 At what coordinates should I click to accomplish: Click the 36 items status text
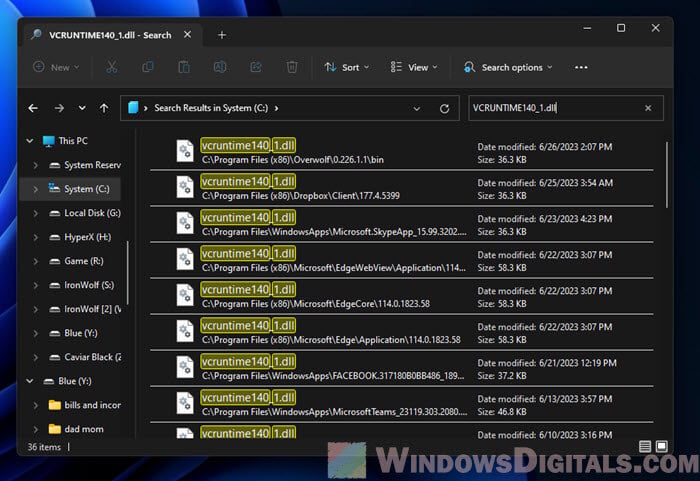pyautogui.click(x=44, y=447)
